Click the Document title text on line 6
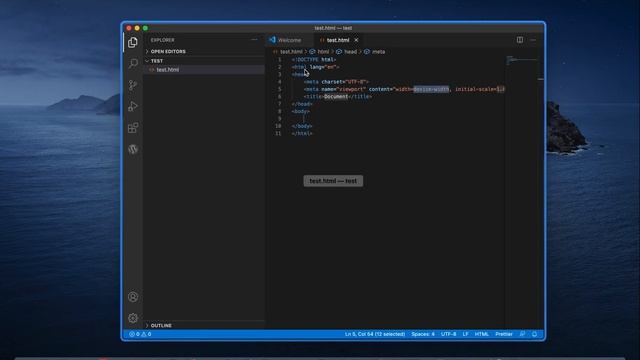The height and width of the screenshot is (360, 640). [x=336, y=97]
